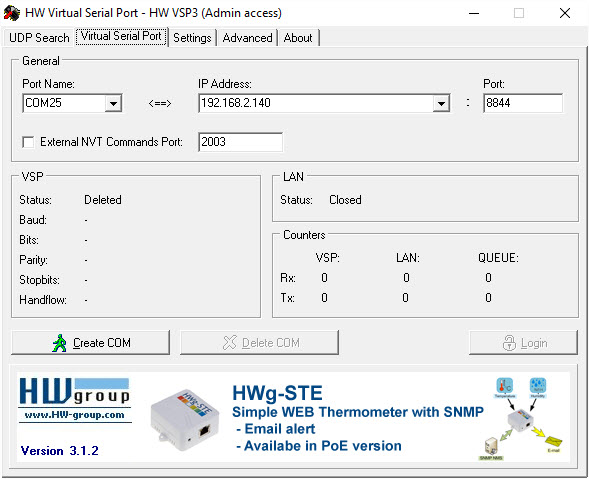Viewport: 589px width, 479px height.
Task: Click the humidity droplets icon in banner
Action: click(538, 386)
